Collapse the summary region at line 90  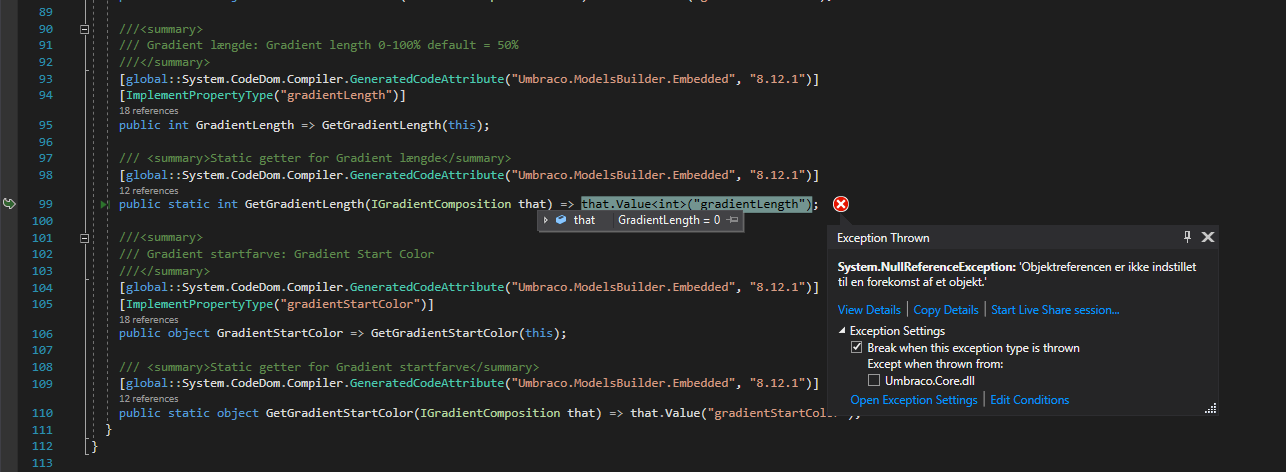(x=84, y=29)
